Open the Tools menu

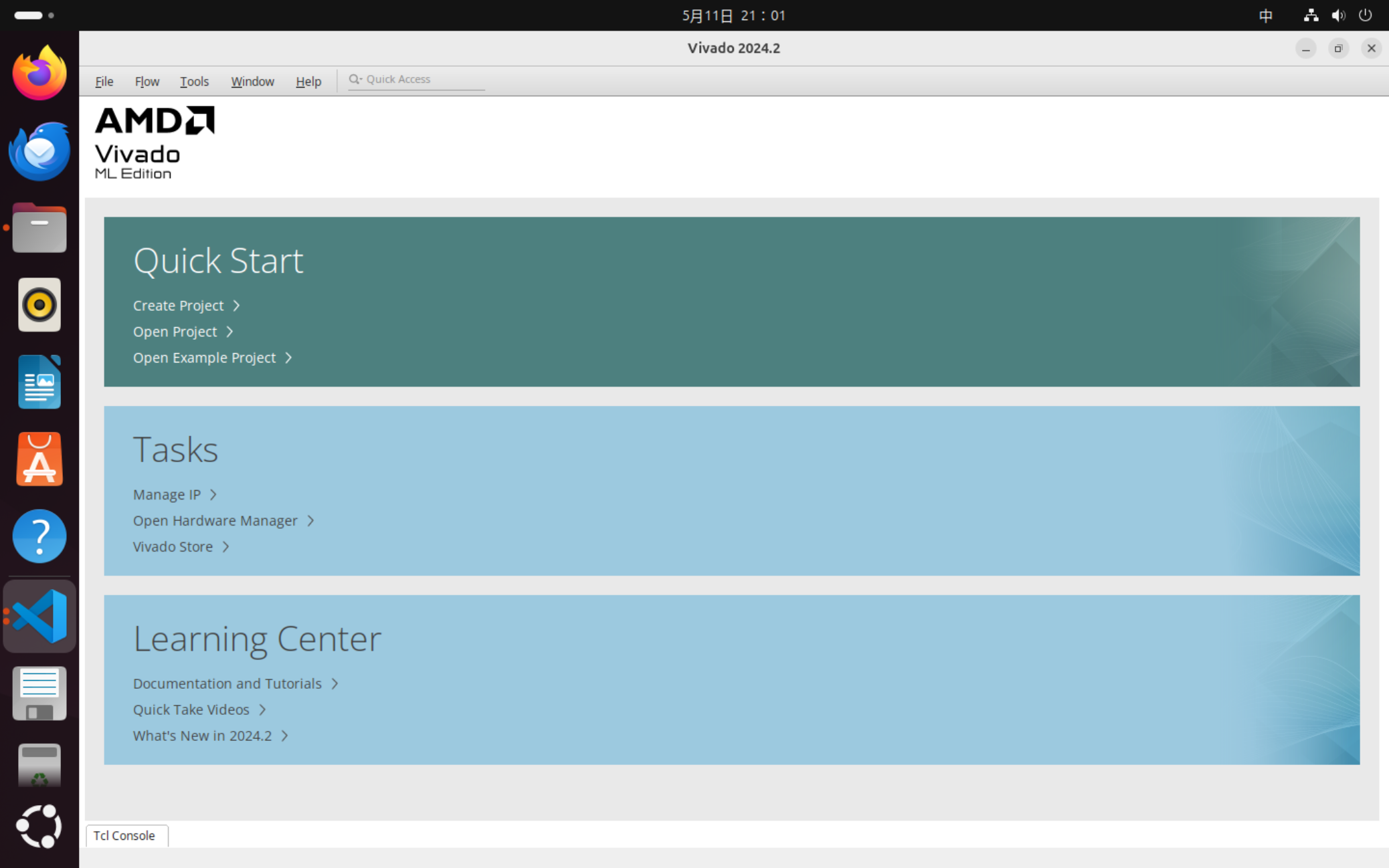click(x=194, y=82)
